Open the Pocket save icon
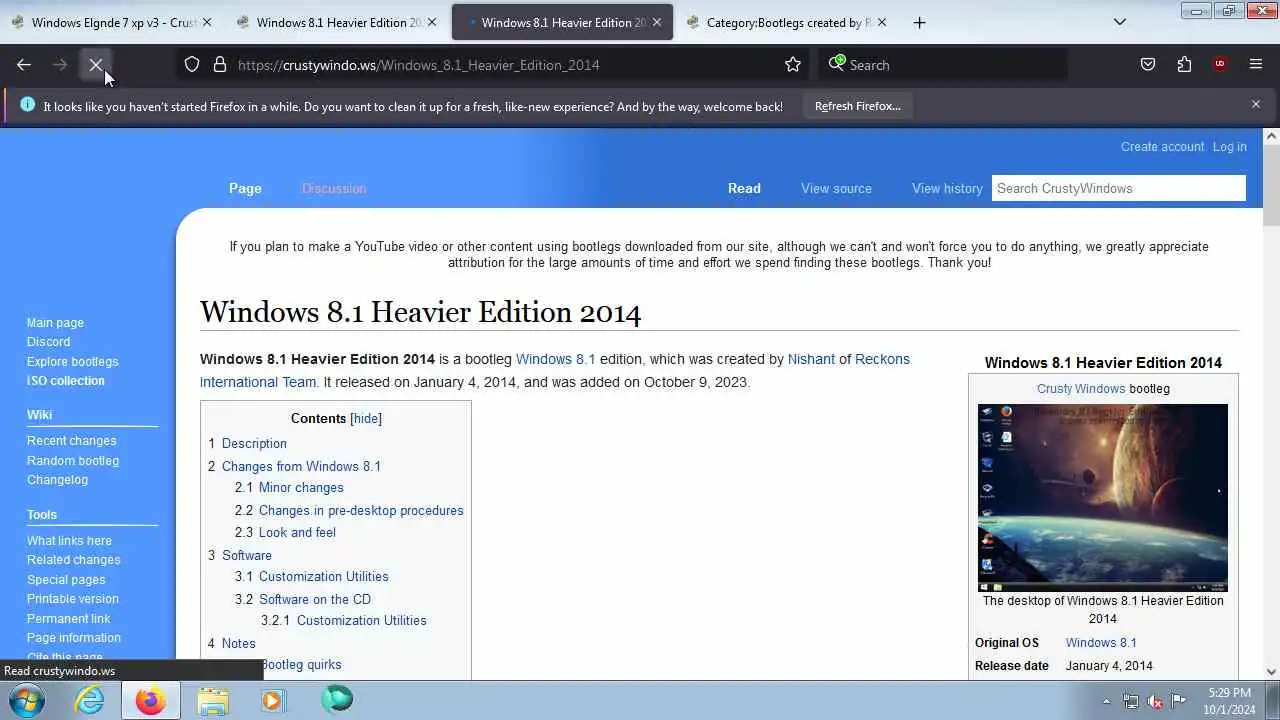1280x720 pixels. click(1148, 65)
